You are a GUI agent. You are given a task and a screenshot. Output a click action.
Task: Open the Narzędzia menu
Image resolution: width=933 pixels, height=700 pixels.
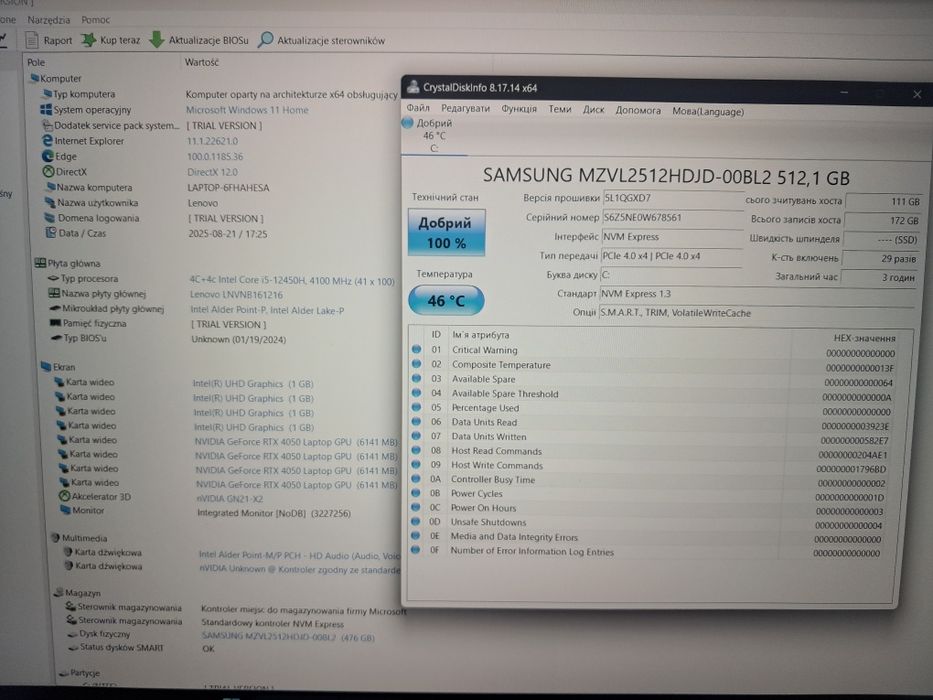tap(49, 20)
